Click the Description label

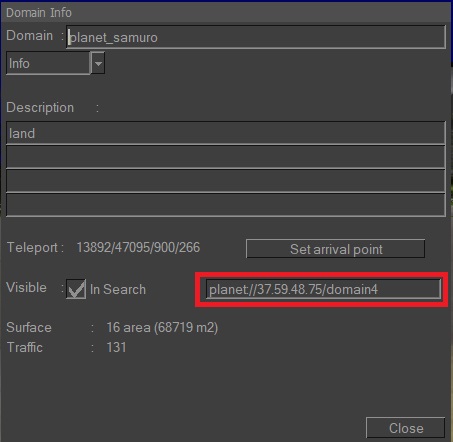40,108
